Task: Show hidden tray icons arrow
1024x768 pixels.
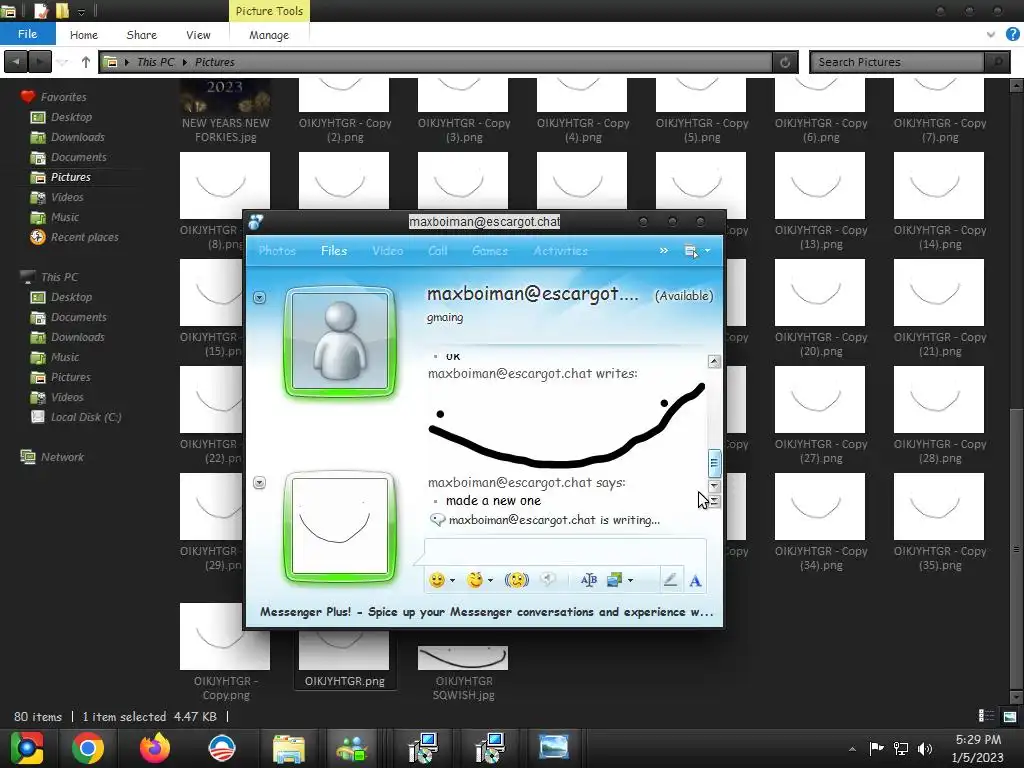Action: click(852, 749)
